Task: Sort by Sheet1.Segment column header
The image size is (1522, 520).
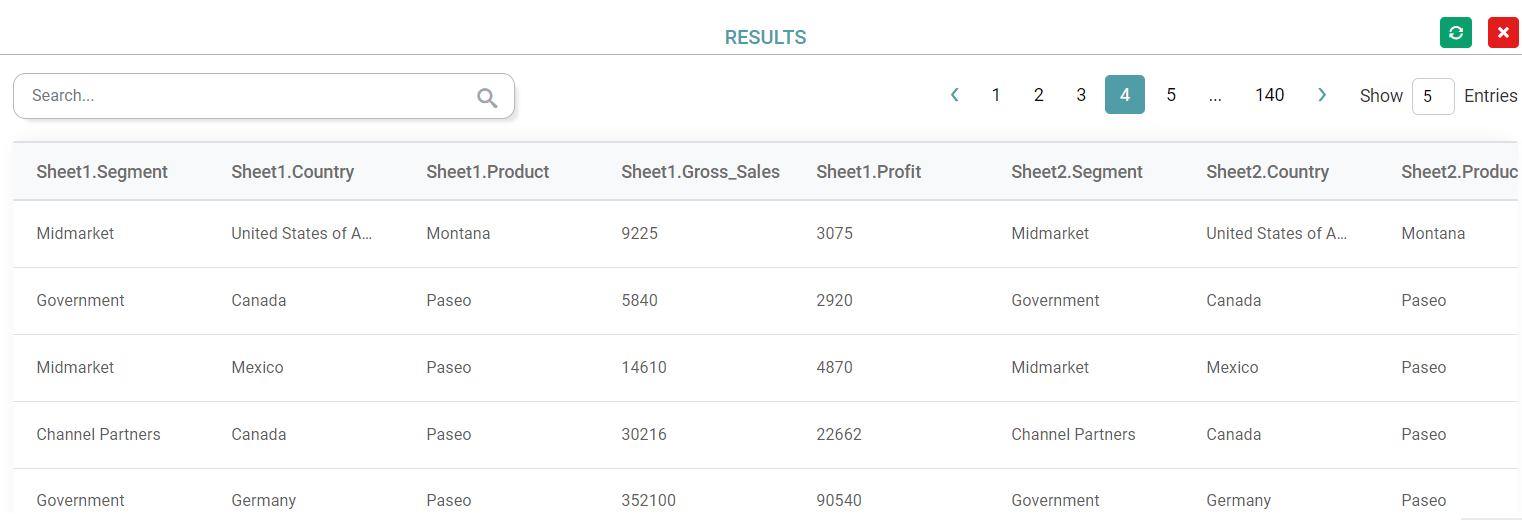Action: [102, 172]
